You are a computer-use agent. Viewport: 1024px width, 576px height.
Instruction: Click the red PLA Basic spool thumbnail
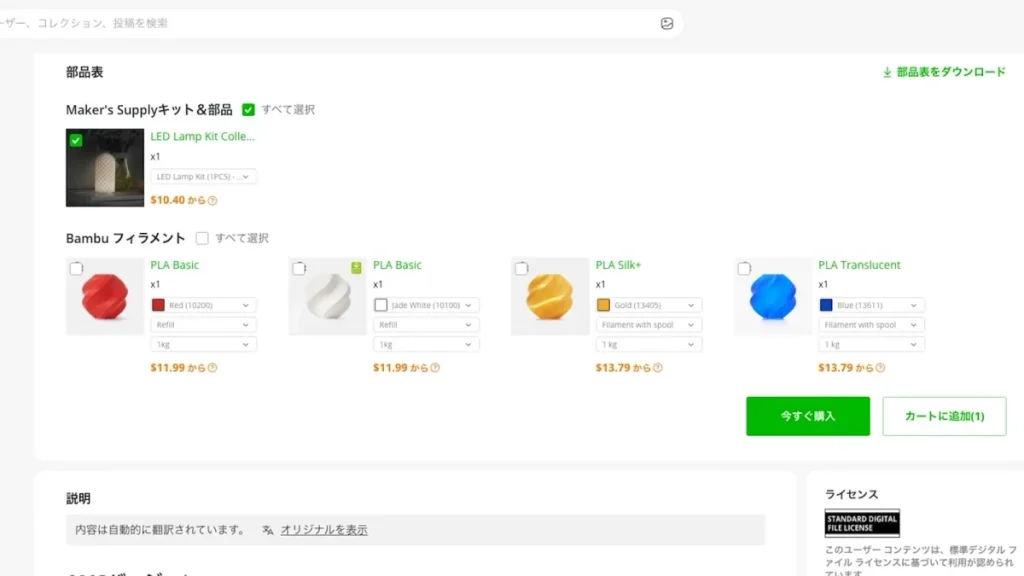tap(105, 296)
